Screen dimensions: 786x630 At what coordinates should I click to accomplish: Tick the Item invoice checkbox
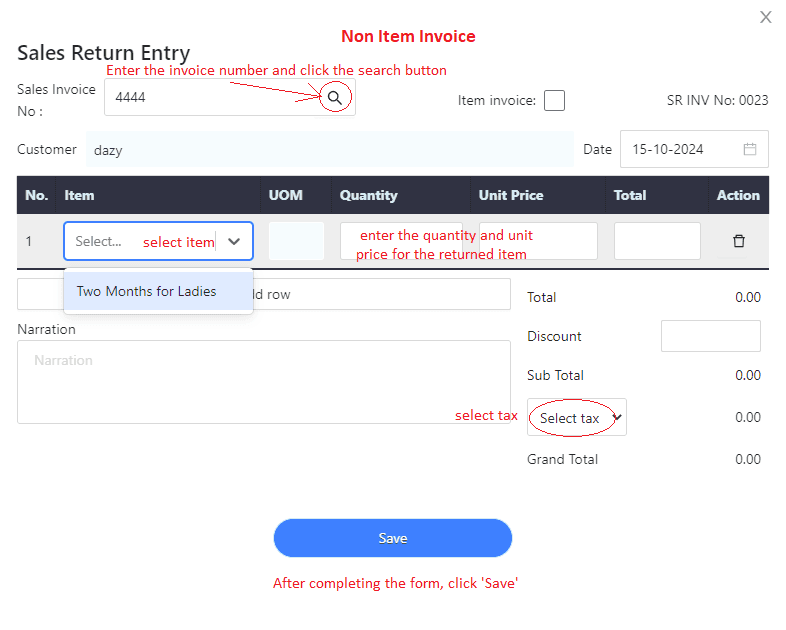click(x=554, y=100)
